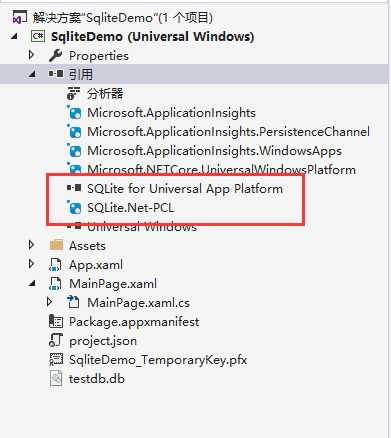Image resolution: width=391 pixels, height=438 pixels.
Task: Click the analyzer icon beside 分析器
Action: pos(74,93)
